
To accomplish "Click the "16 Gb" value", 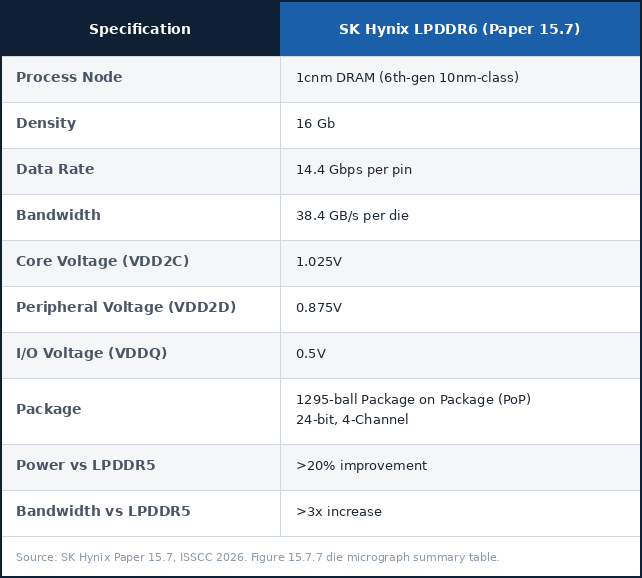I will point(315,123).
